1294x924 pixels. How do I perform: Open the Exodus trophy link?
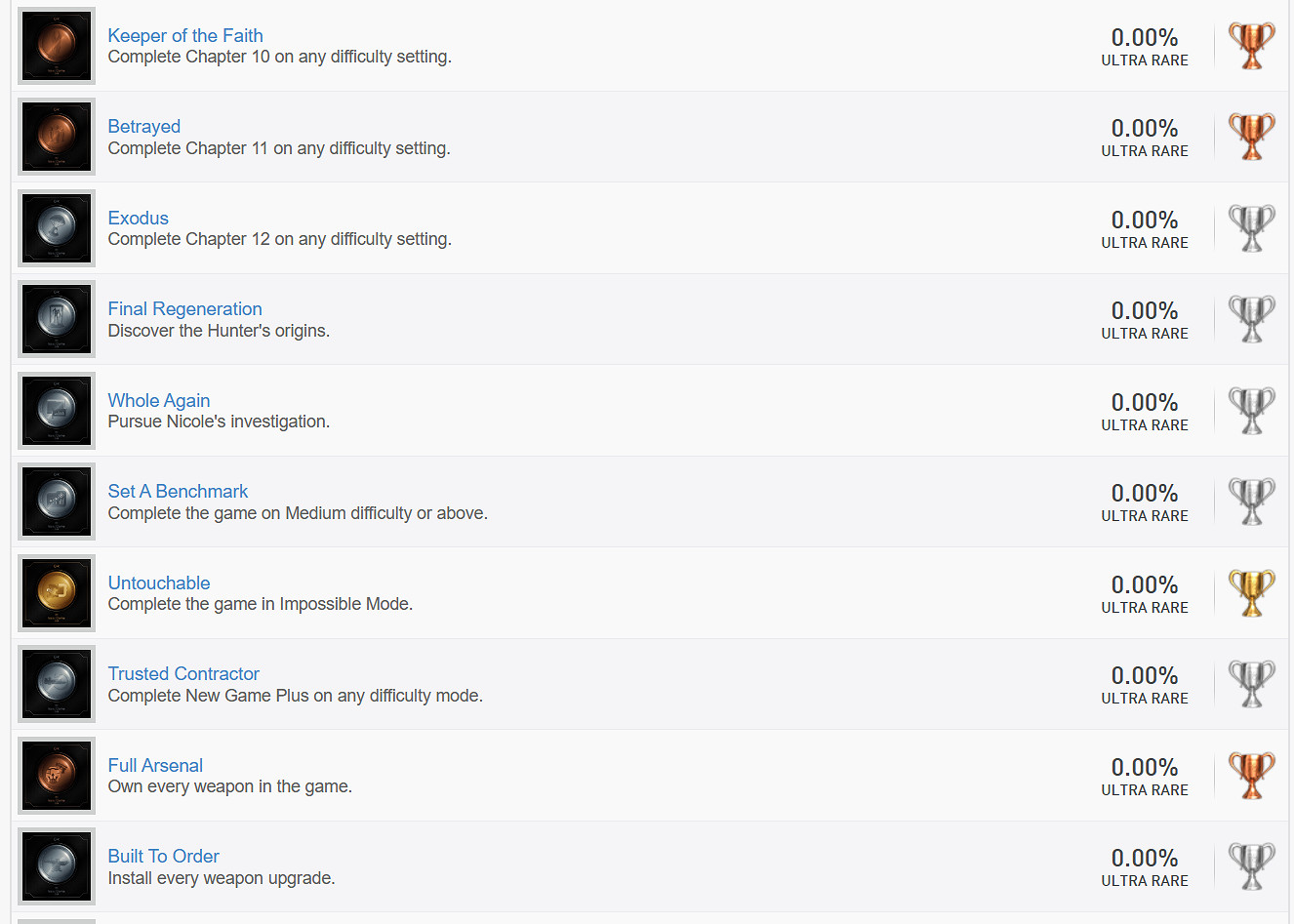(138, 218)
